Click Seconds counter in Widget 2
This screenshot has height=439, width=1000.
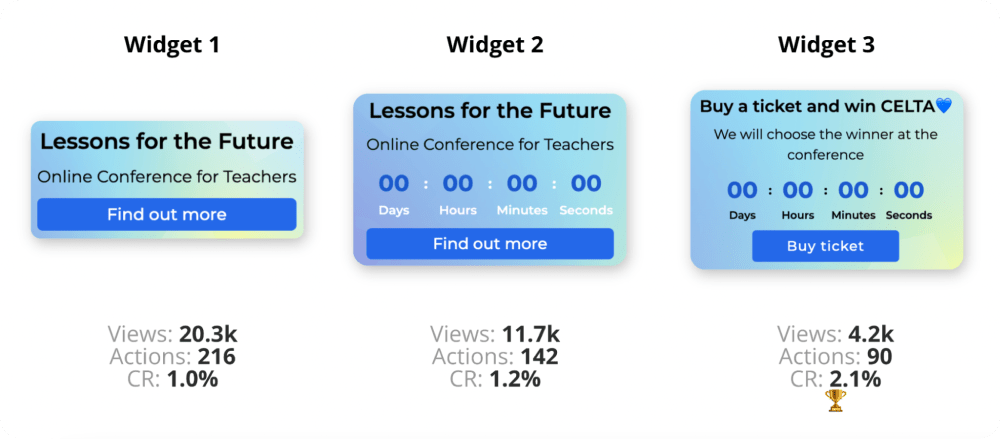[586, 184]
